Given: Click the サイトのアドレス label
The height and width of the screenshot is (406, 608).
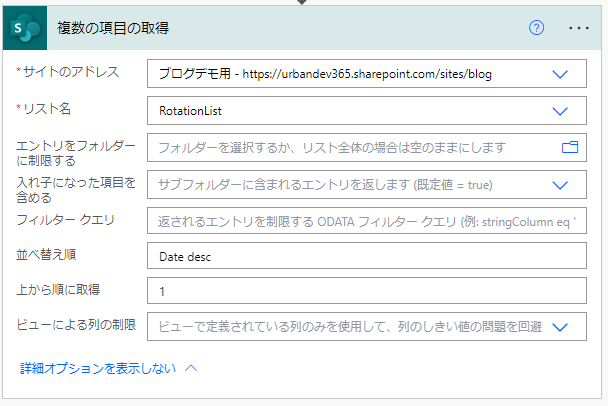Looking at the screenshot, I should coord(71,72).
